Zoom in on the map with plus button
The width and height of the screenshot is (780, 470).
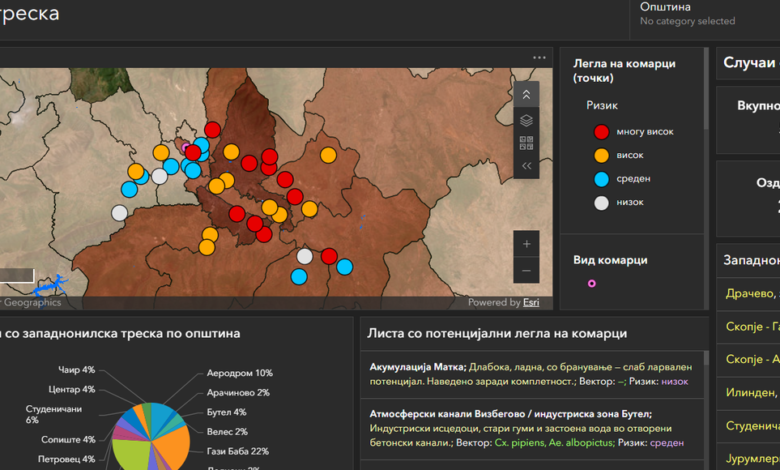click(x=526, y=244)
